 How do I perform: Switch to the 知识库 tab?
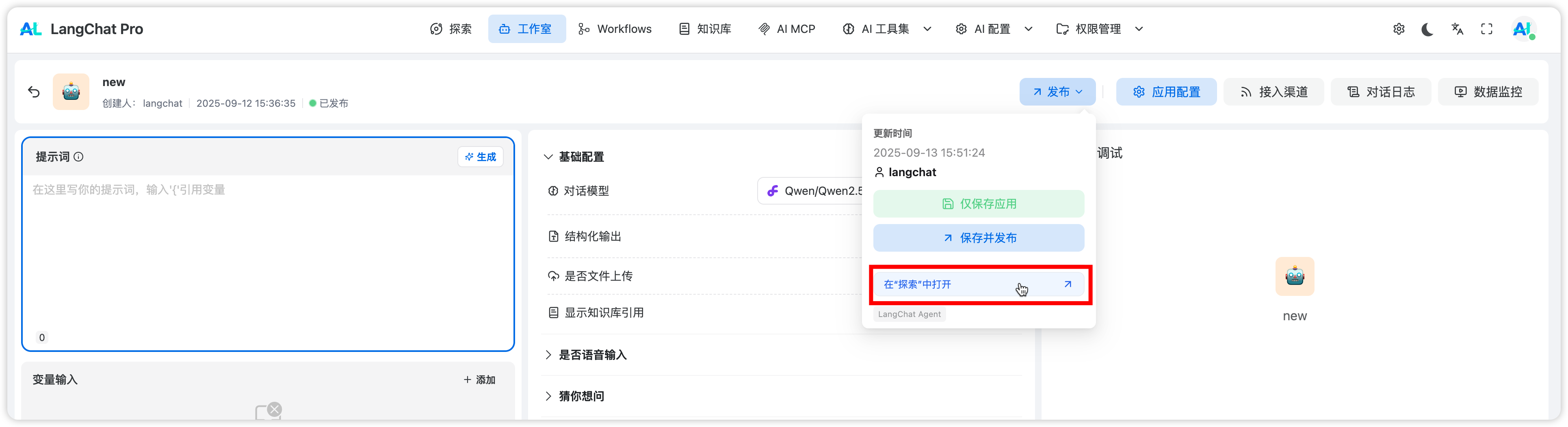[x=705, y=29]
